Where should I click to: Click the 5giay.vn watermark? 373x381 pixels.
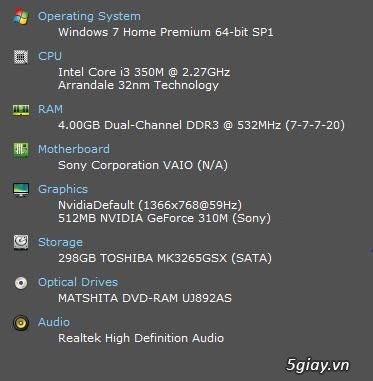318,365
